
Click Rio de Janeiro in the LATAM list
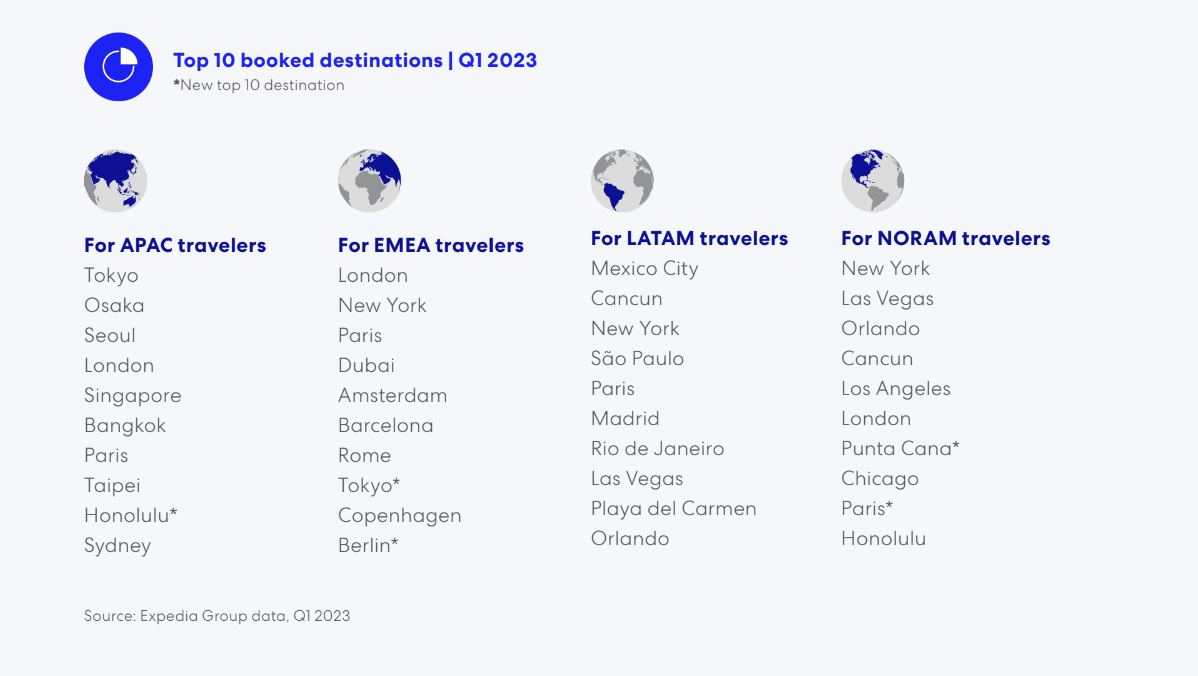point(658,448)
